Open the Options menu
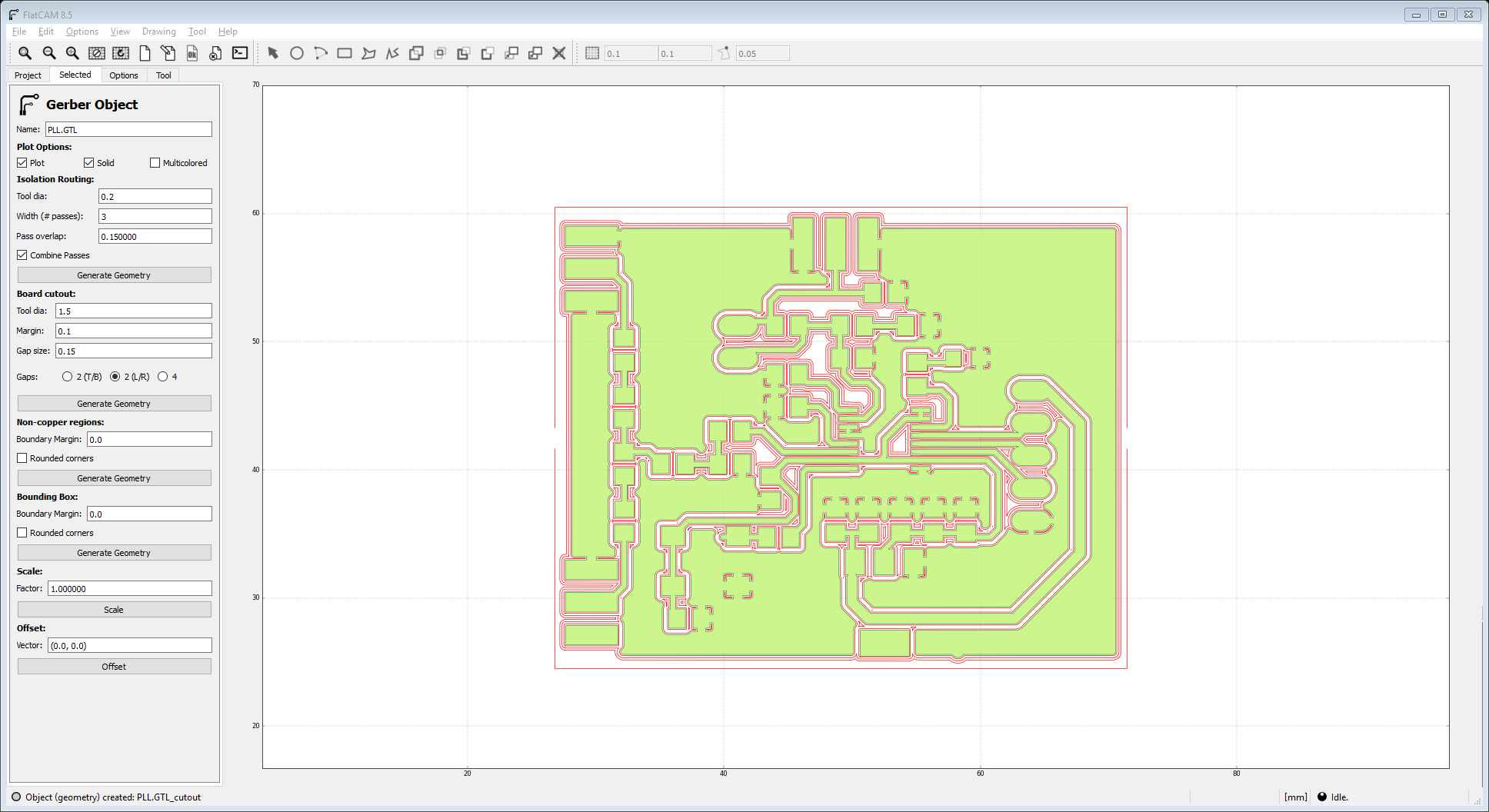1489x812 pixels. click(82, 32)
